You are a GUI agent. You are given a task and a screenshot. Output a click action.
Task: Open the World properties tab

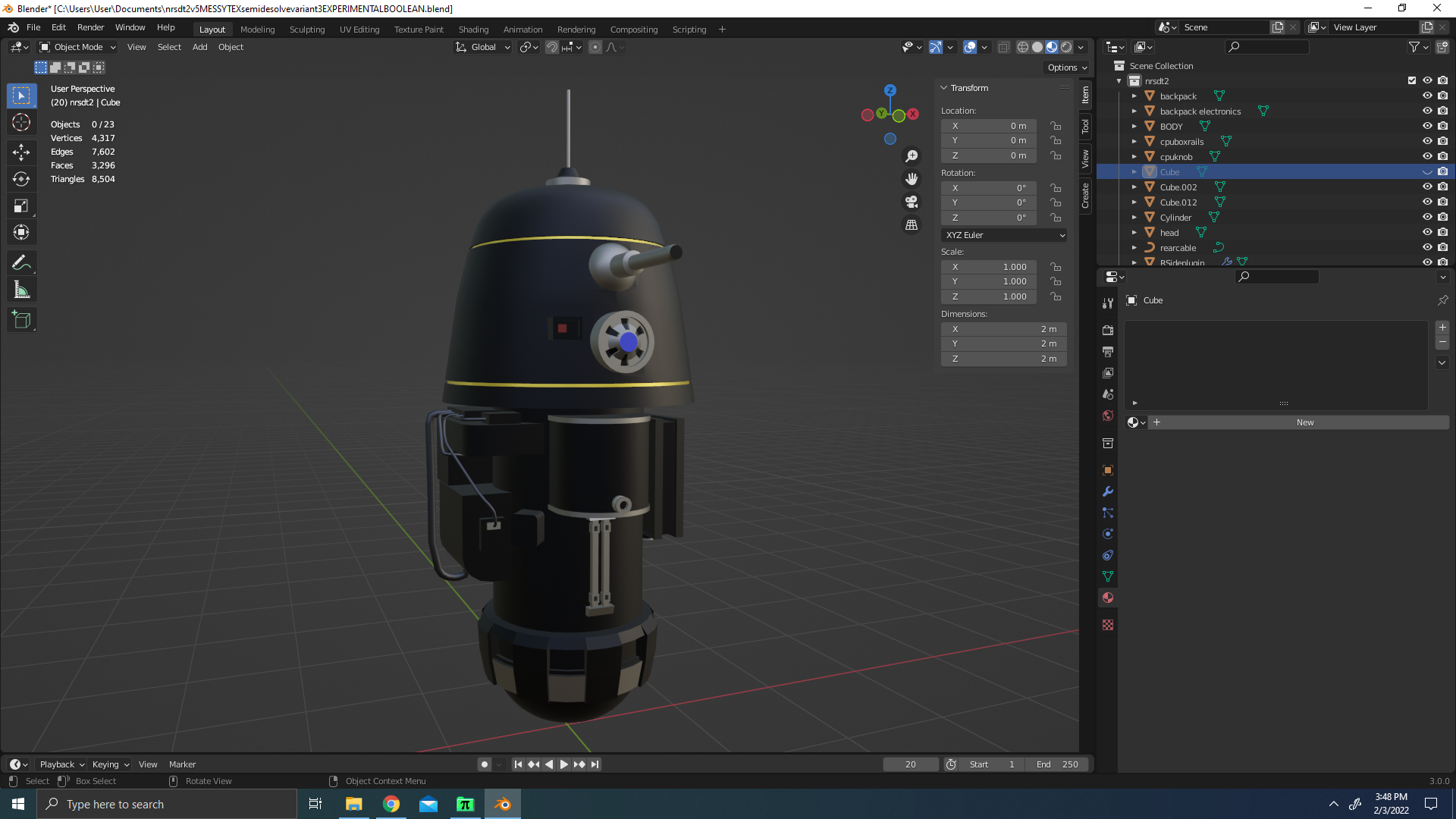coord(1108,416)
